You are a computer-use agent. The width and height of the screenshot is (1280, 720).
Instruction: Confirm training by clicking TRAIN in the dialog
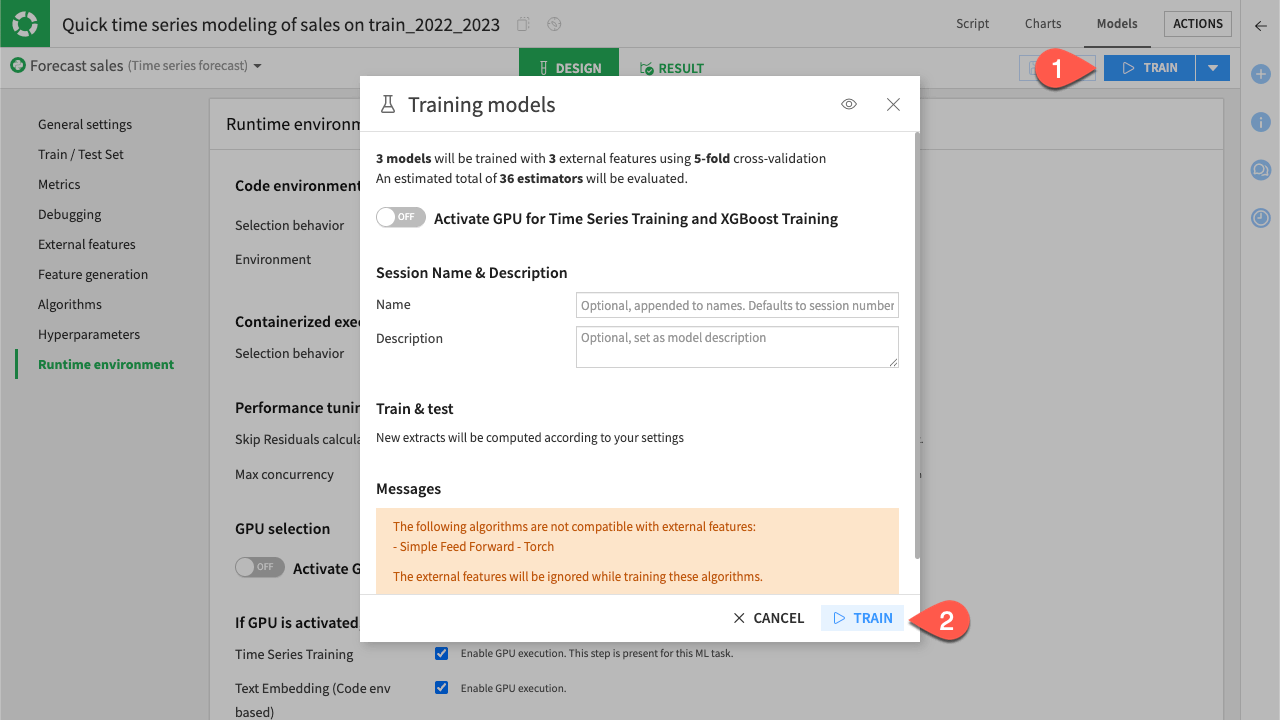pos(862,618)
